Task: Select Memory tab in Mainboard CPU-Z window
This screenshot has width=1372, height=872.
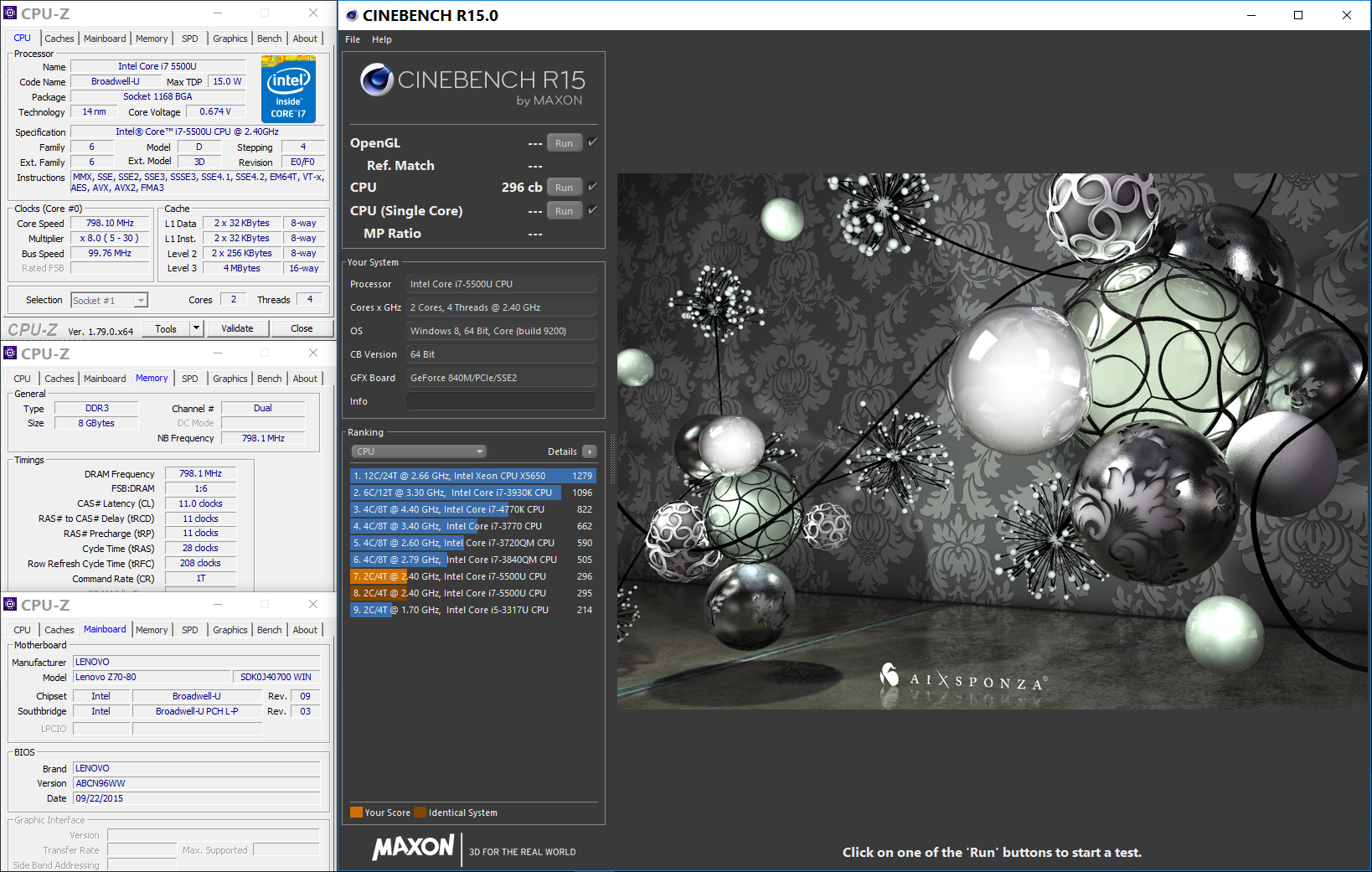Action: 152,630
